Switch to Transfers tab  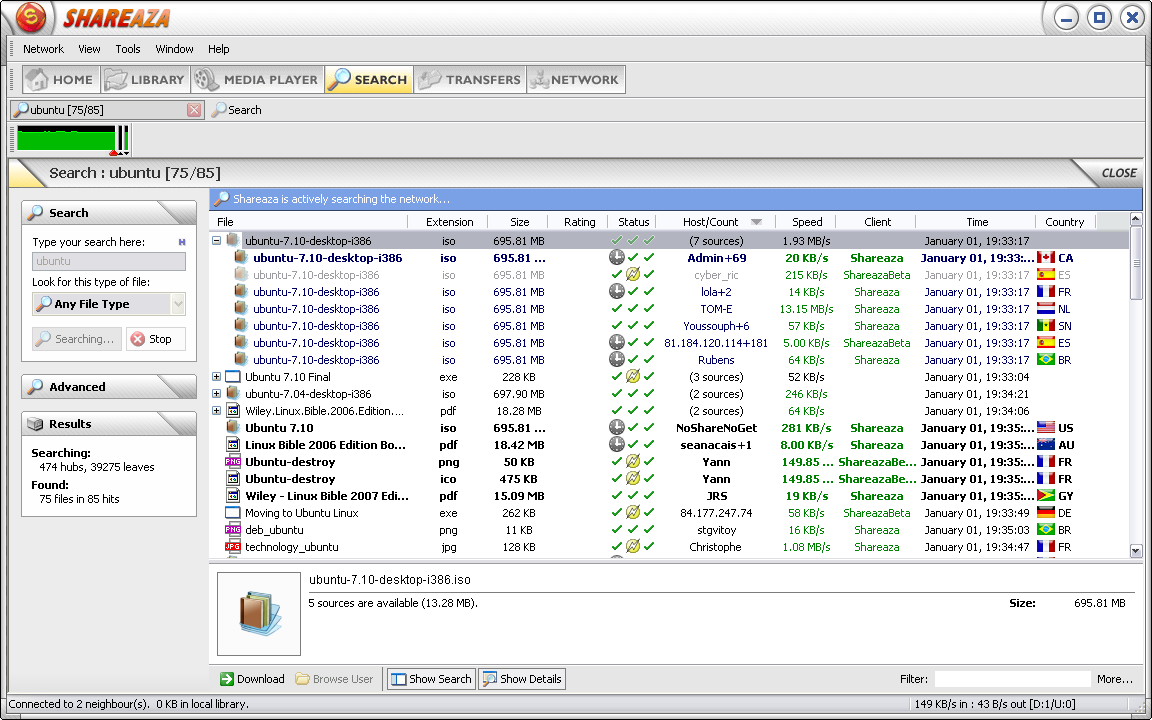(470, 79)
